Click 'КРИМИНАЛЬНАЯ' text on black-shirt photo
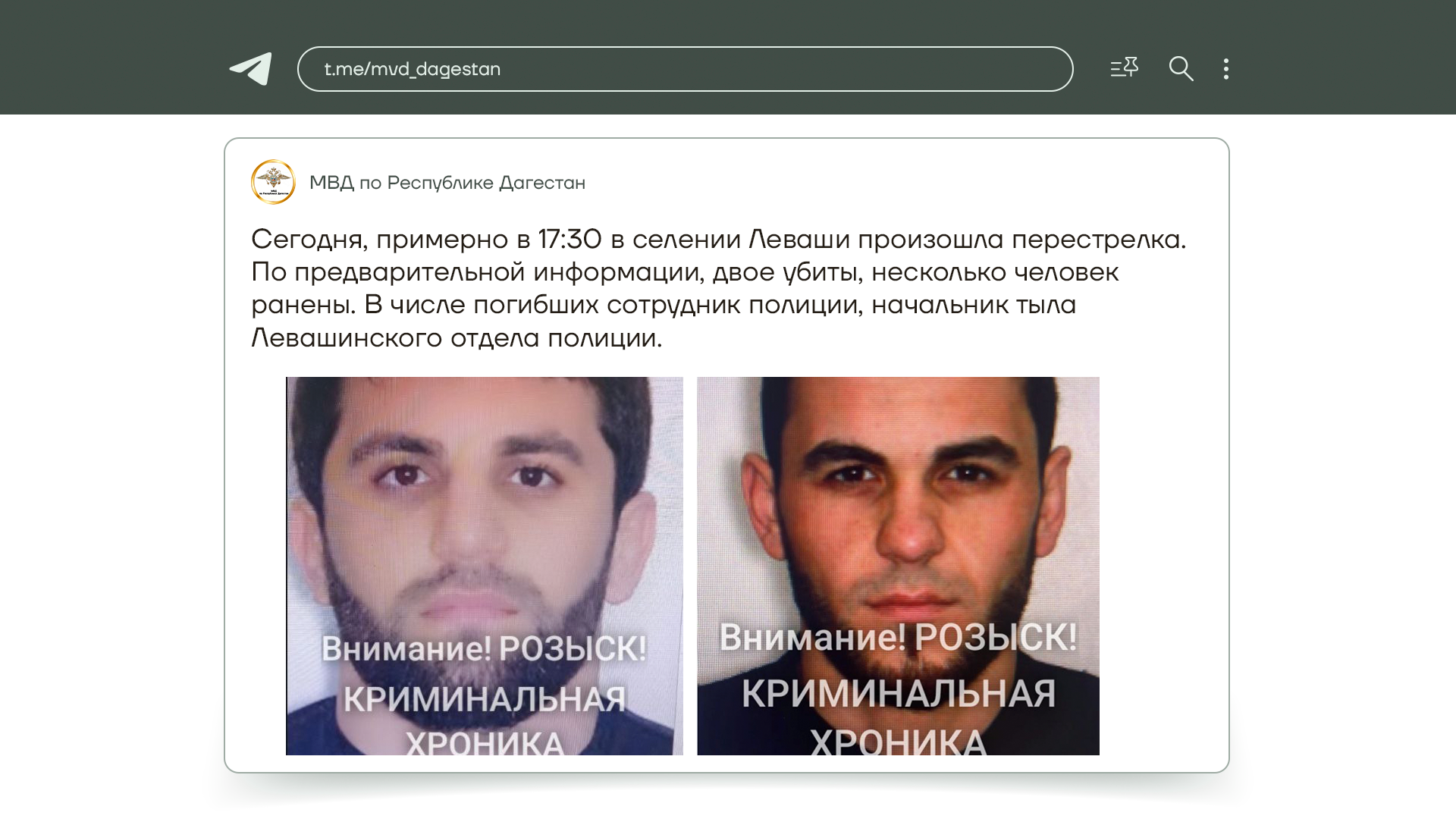 point(898,694)
